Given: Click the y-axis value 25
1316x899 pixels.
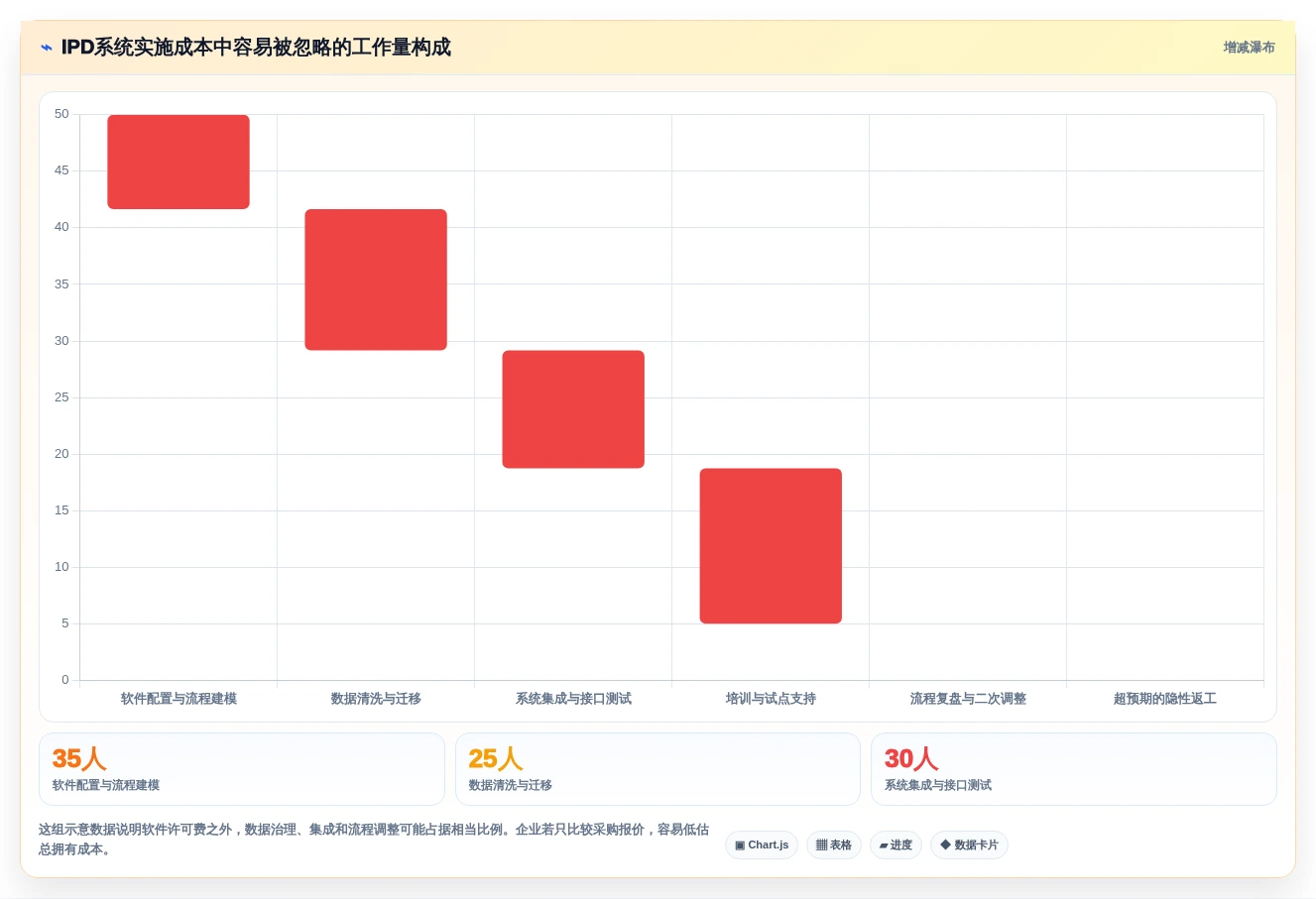Looking at the screenshot, I should pyautogui.click(x=61, y=397).
